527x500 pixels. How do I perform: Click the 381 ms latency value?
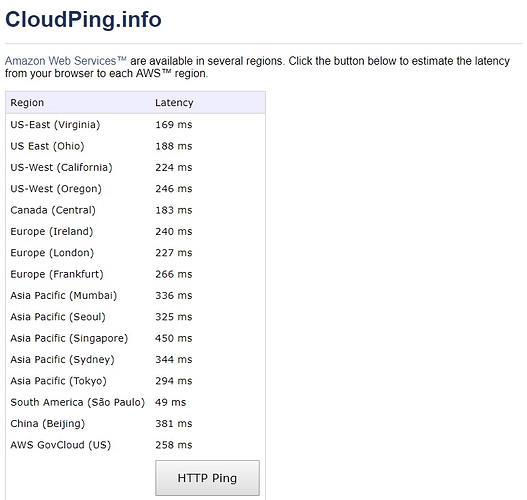click(174, 423)
